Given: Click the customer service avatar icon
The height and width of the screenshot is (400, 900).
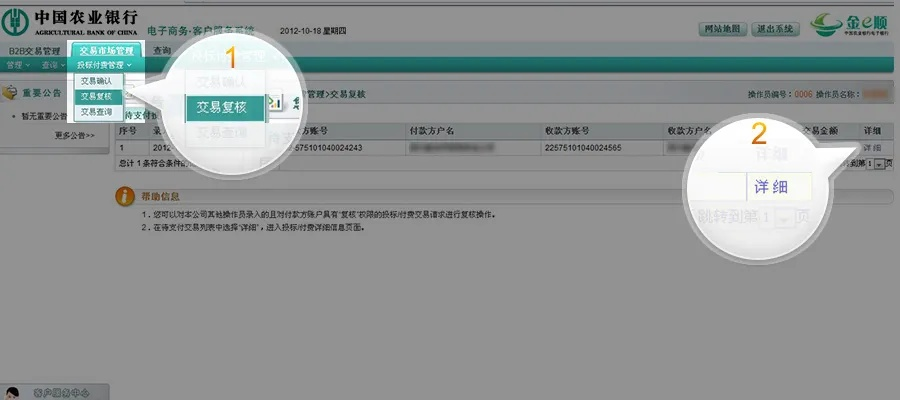Looking at the screenshot, I should [x=14, y=391].
